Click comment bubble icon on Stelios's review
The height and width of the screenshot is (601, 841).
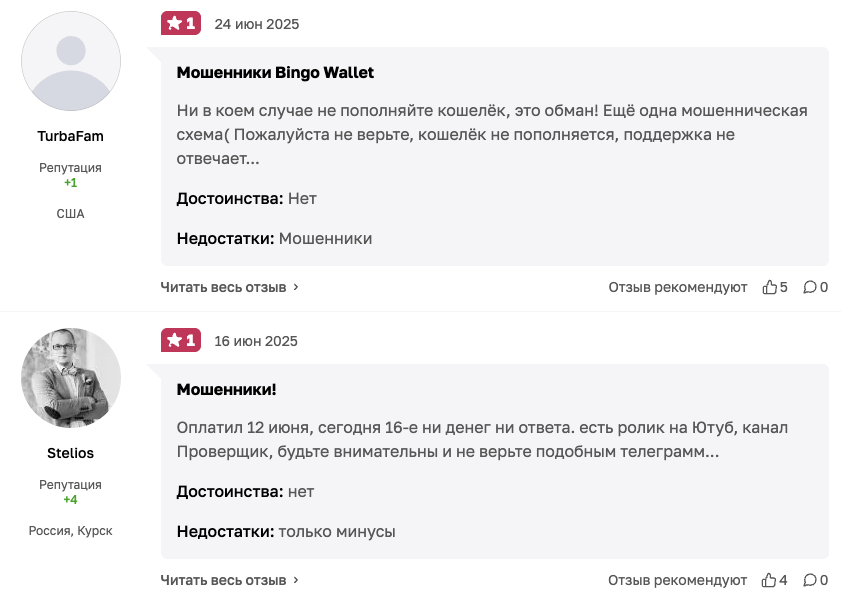[810, 580]
